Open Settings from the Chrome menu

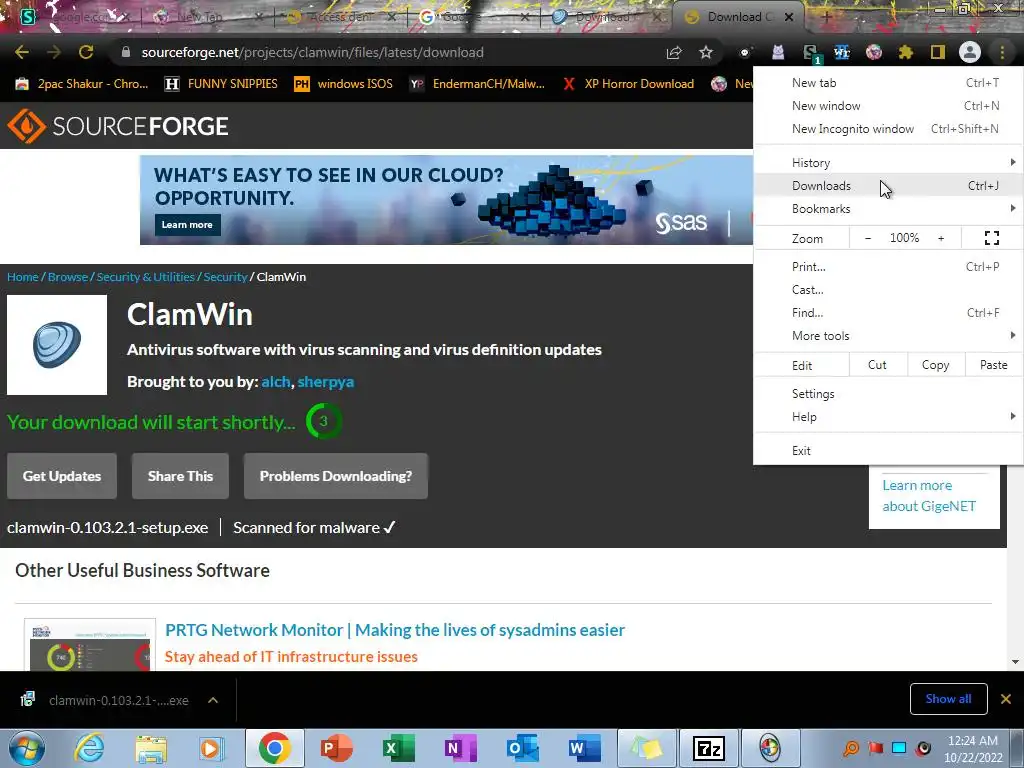[888, 394]
